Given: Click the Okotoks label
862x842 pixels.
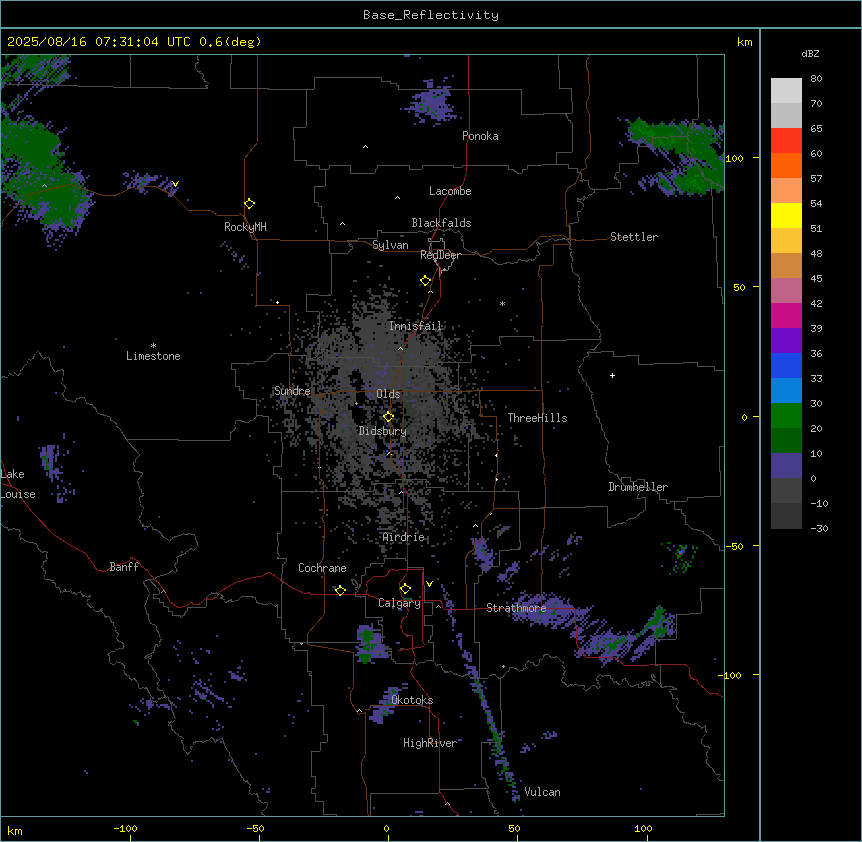Looking at the screenshot, I should [412, 700].
